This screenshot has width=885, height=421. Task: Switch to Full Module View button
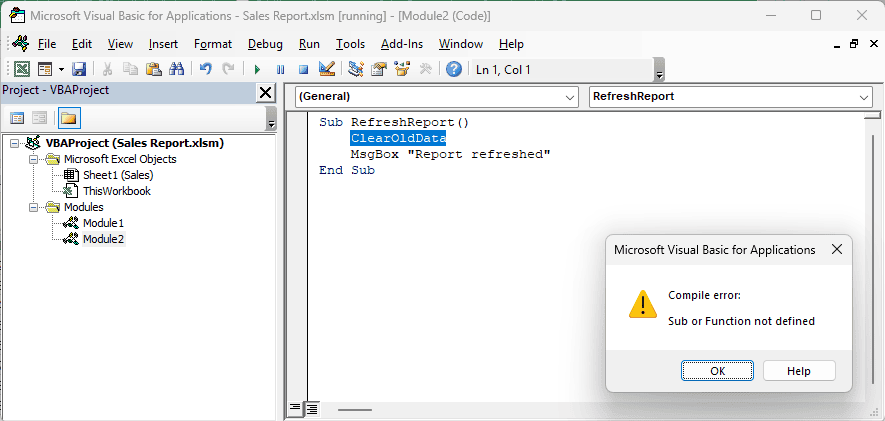pos(312,408)
